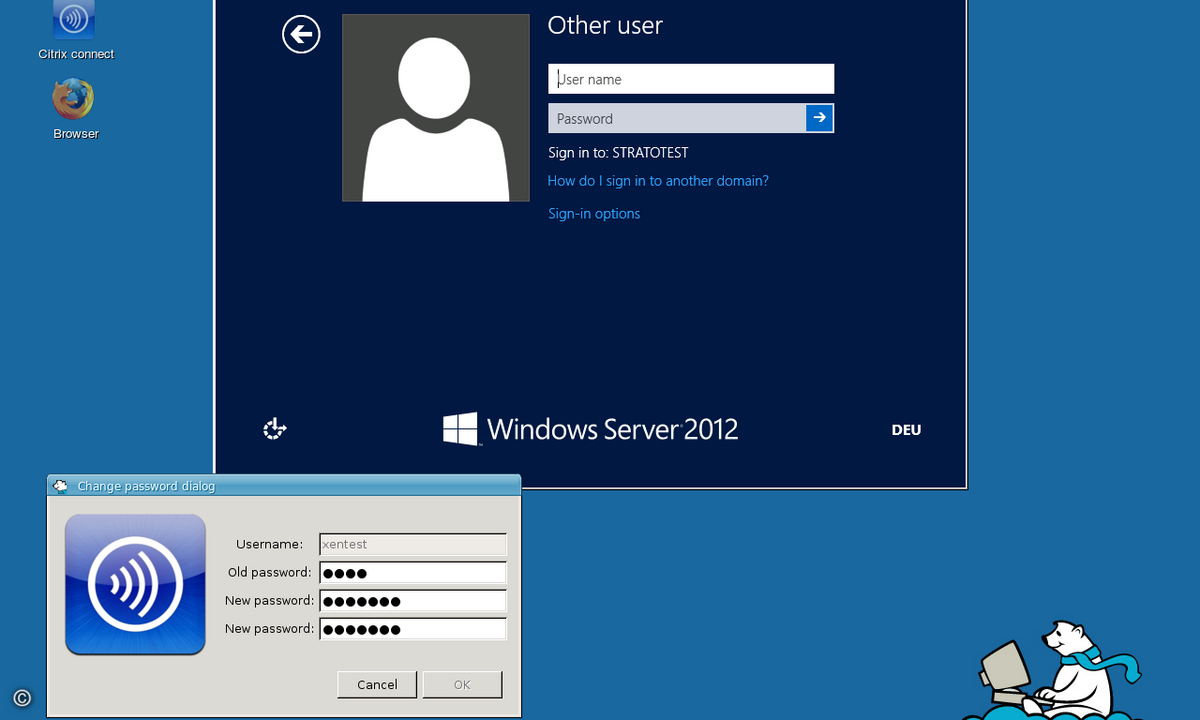Focus the Password field on login screen

[677, 118]
